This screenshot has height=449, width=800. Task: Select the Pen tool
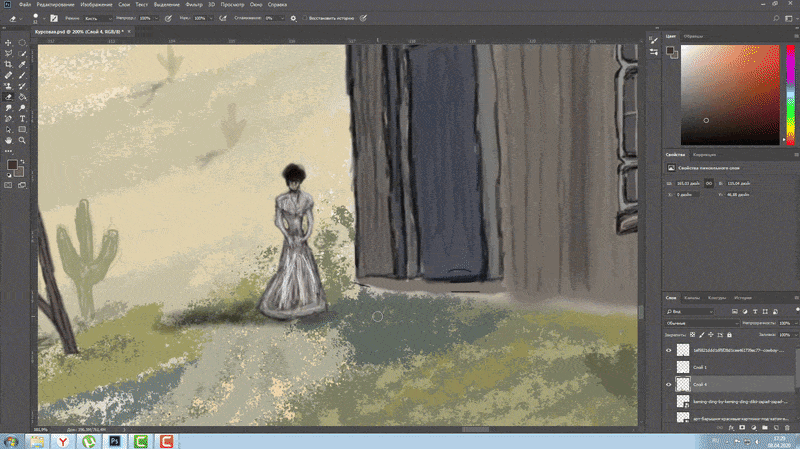coord(8,119)
